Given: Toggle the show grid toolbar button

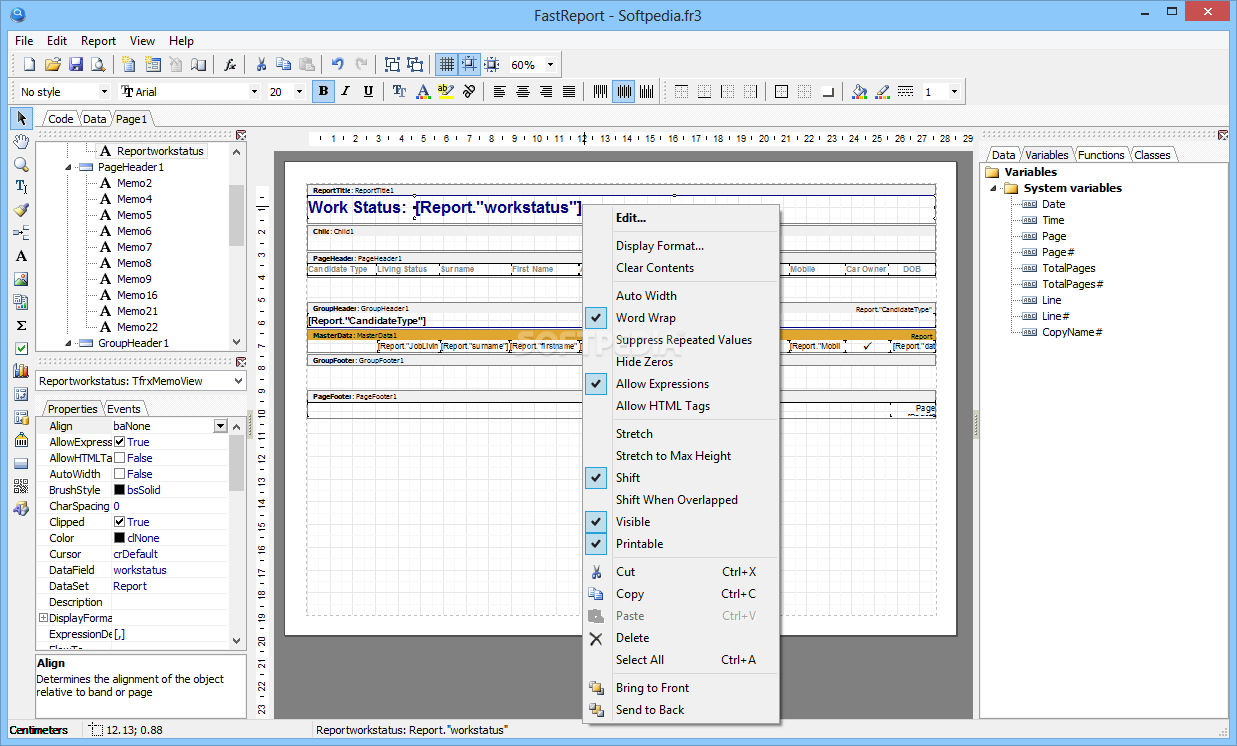Looking at the screenshot, I should tap(446, 65).
